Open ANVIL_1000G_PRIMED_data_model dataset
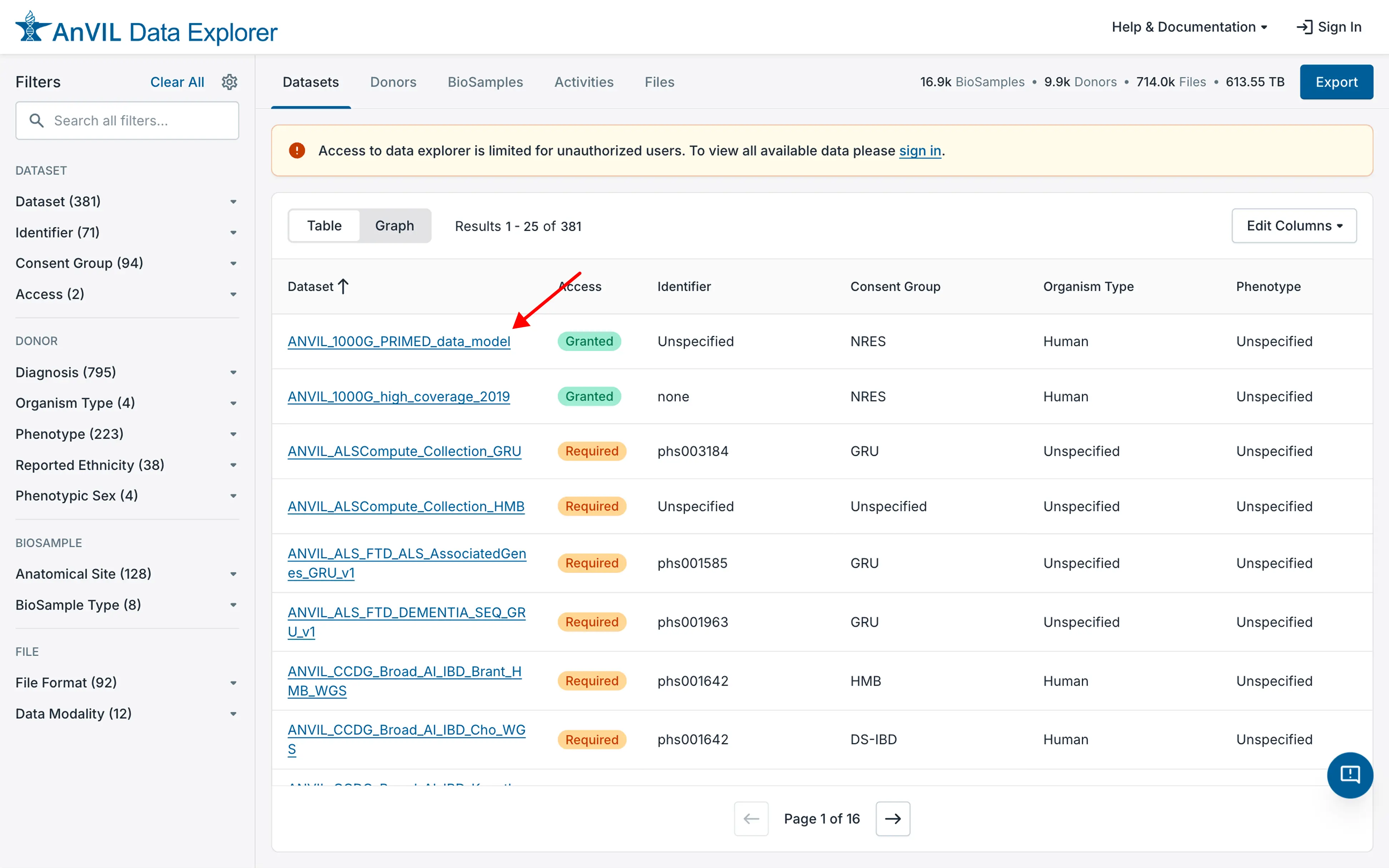This screenshot has height=868, width=1389. (x=399, y=341)
